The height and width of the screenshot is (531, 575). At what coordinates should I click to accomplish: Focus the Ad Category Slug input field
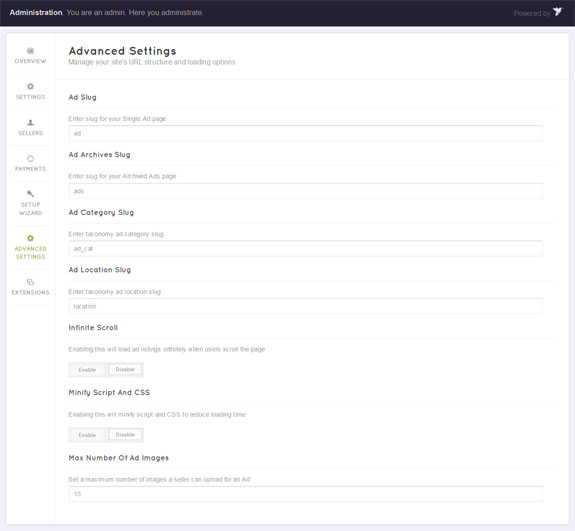(305, 249)
